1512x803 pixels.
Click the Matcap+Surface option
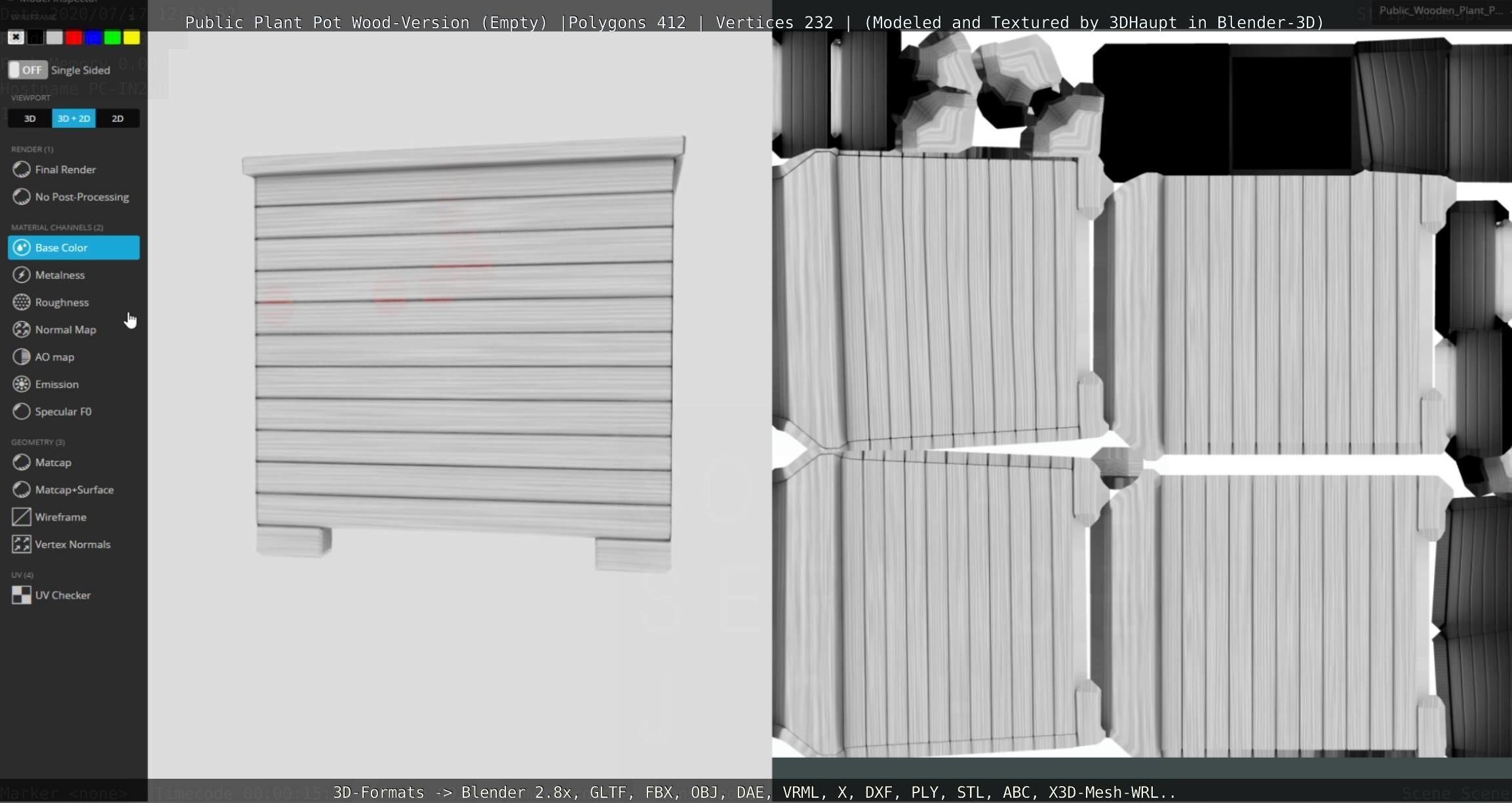click(x=74, y=490)
